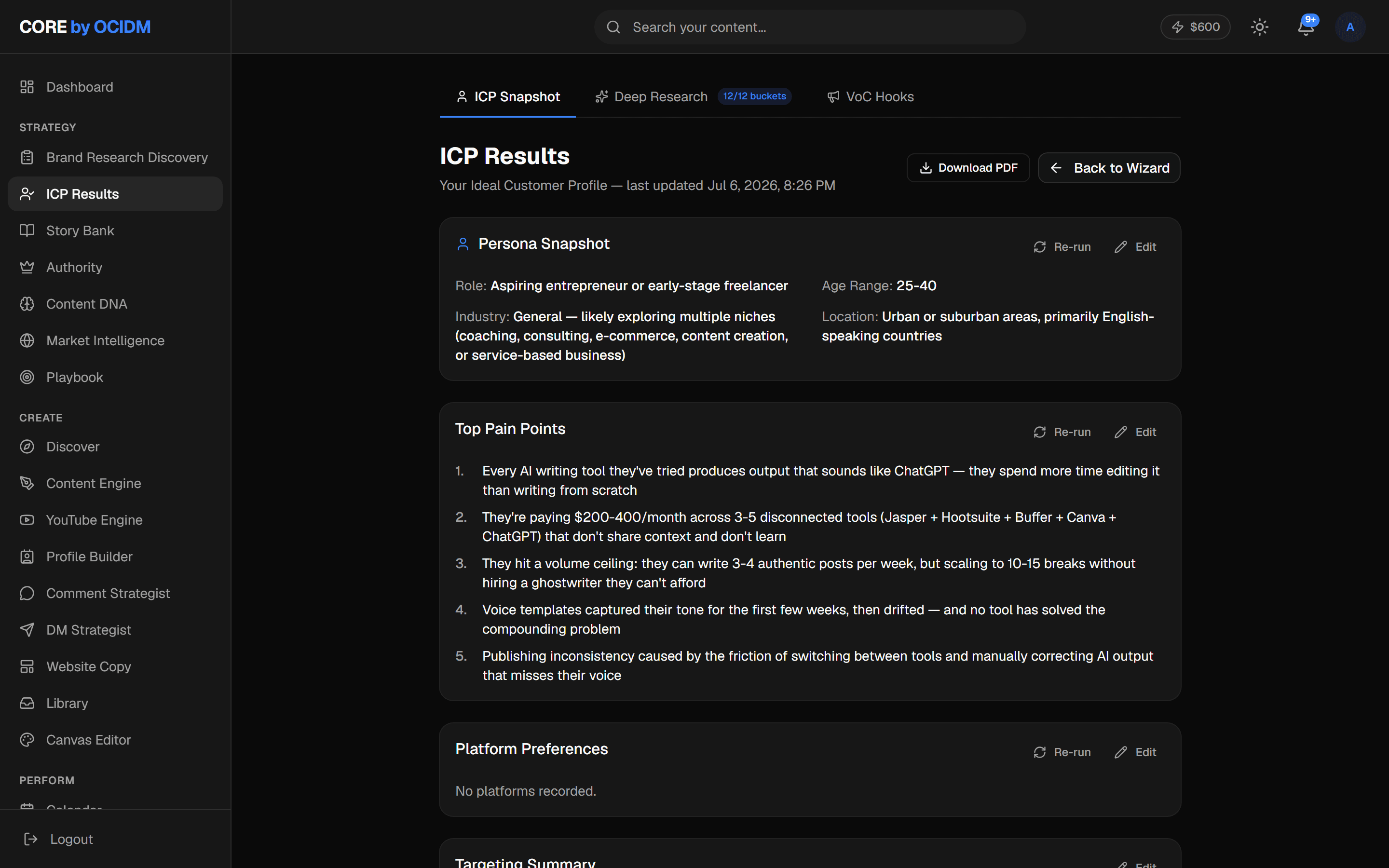Click the Content Engine pen icon
The image size is (1389, 868).
click(27, 483)
